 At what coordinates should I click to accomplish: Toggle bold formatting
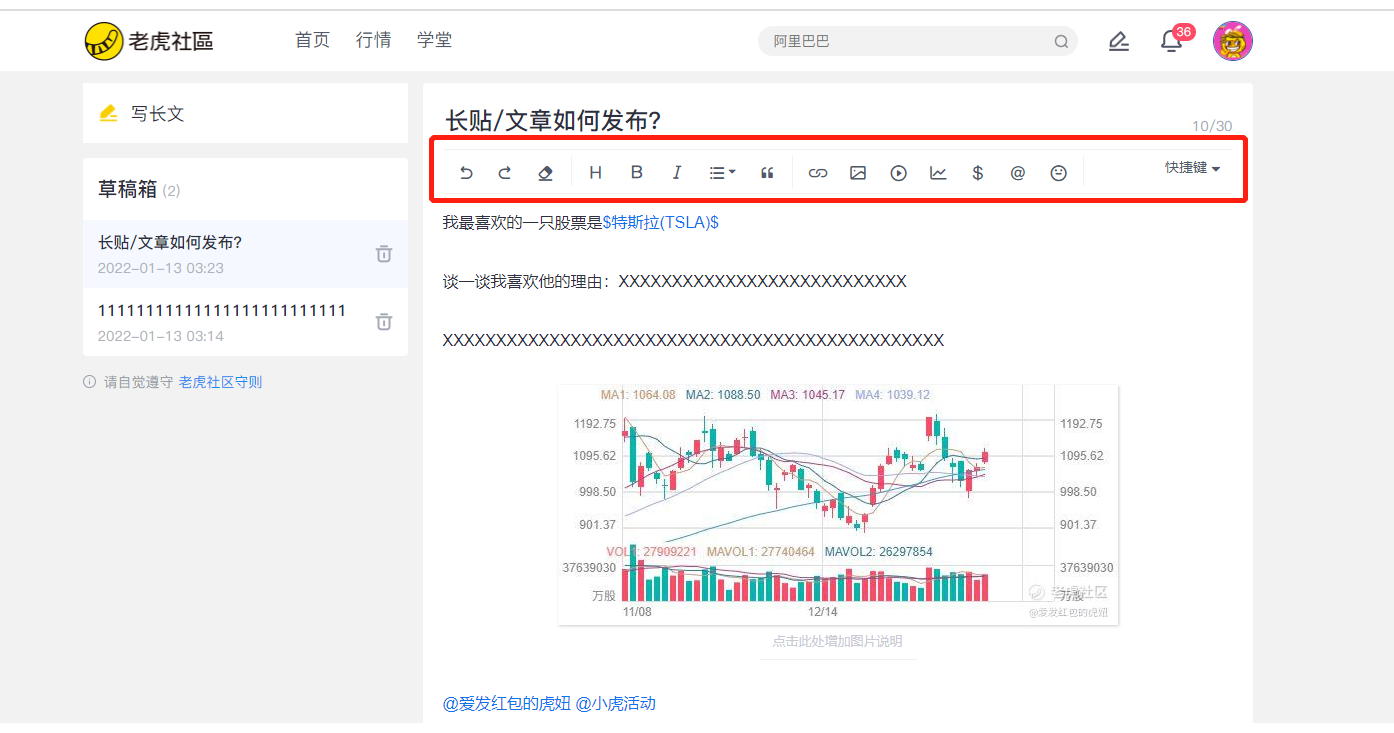click(x=636, y=172)
